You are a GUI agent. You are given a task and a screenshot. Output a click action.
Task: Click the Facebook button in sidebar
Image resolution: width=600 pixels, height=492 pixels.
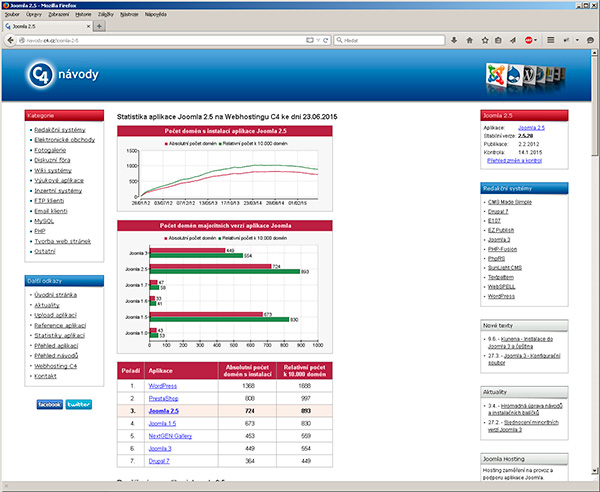coord(49,404)
